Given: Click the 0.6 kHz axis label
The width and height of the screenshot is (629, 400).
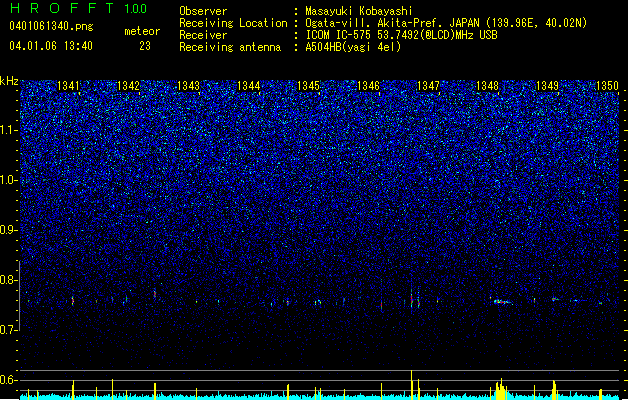Looking at the screenshot, I should (9, 380).
